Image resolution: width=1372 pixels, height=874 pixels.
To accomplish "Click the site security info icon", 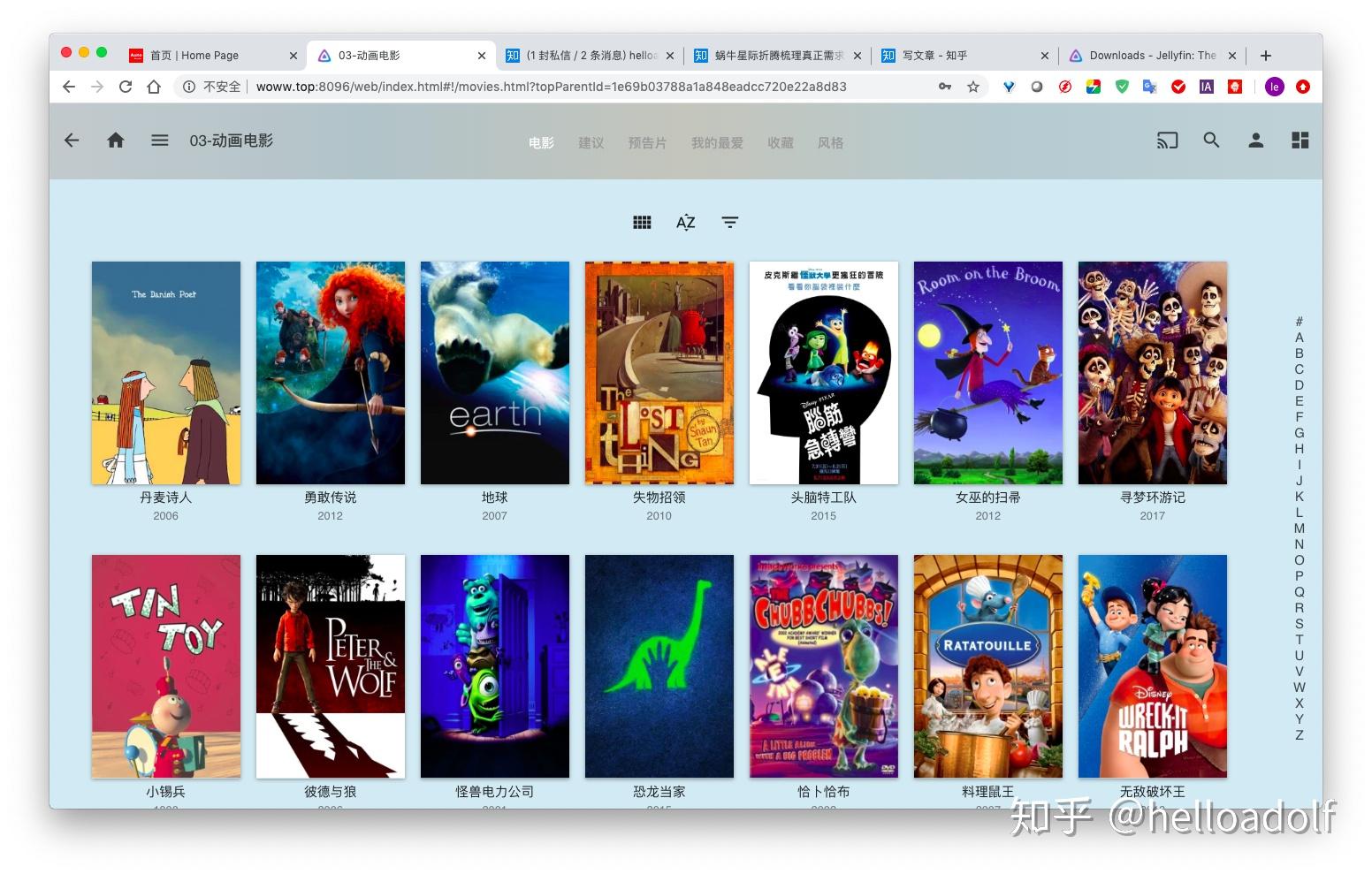I will [x=188, y=87].
